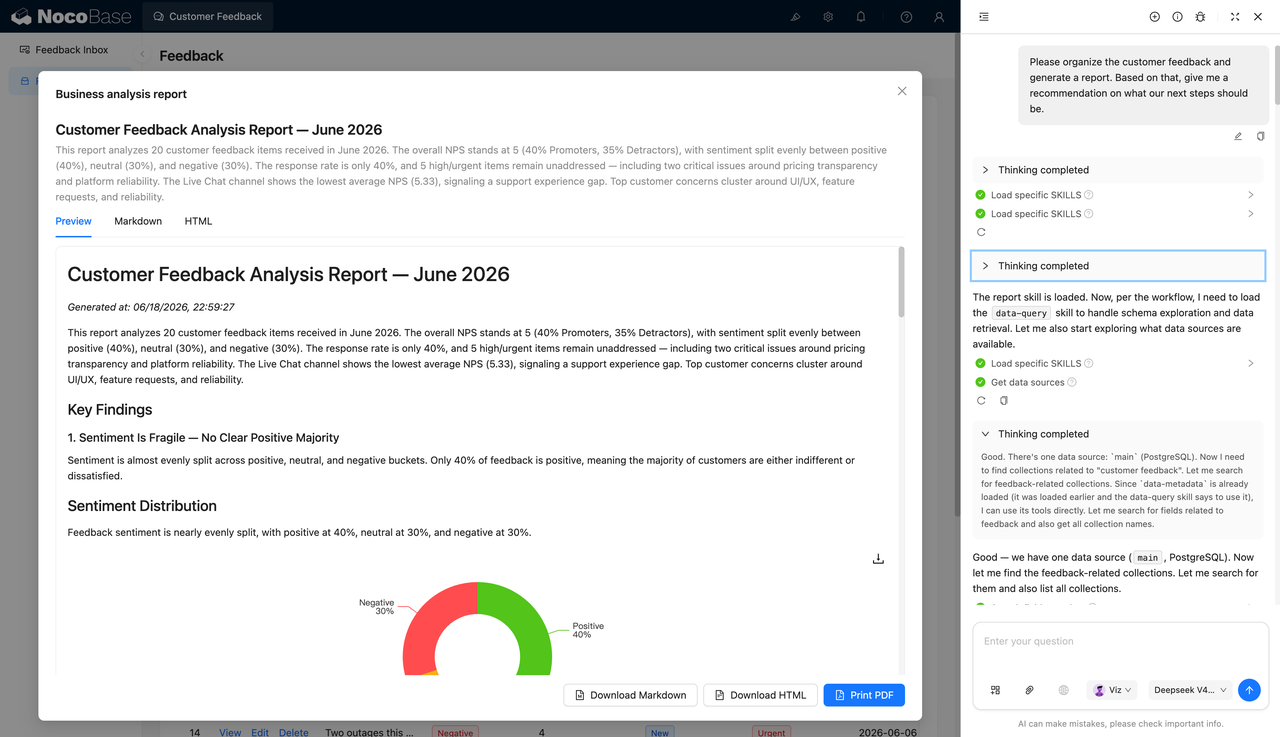Viewport: 1280px width, 737px height.
Task: Switch to the HTML tab
Action: pyautogui.click(x=198, y=221)
